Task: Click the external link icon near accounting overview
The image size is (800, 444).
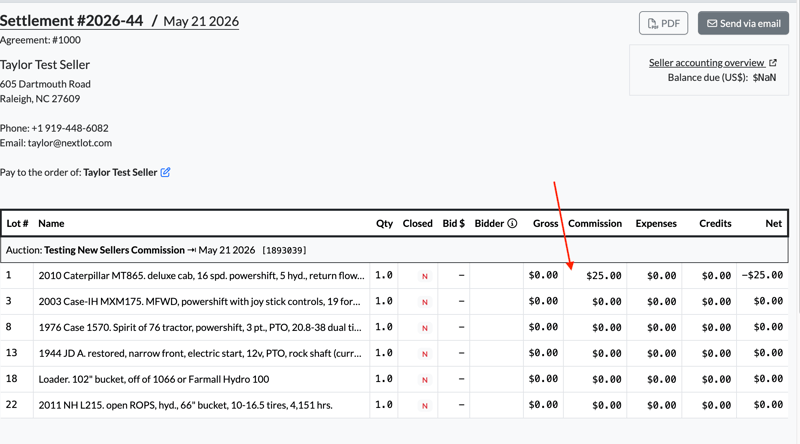Action: [x=772, y=63]
